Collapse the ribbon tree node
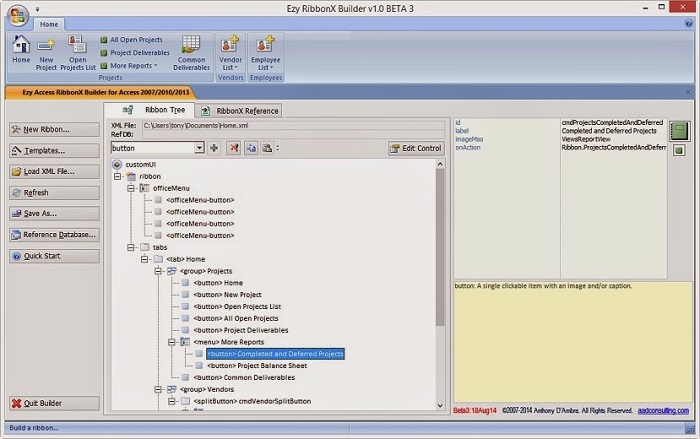The height and width of the screenshot is (439, 700). coord(117,176)
